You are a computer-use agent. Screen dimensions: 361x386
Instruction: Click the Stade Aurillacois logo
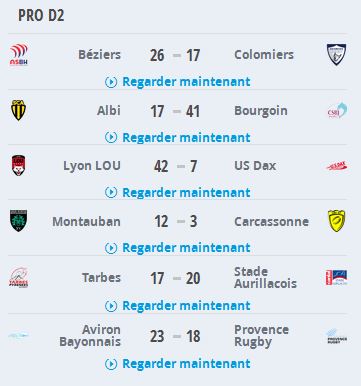(x=337, y=278)
